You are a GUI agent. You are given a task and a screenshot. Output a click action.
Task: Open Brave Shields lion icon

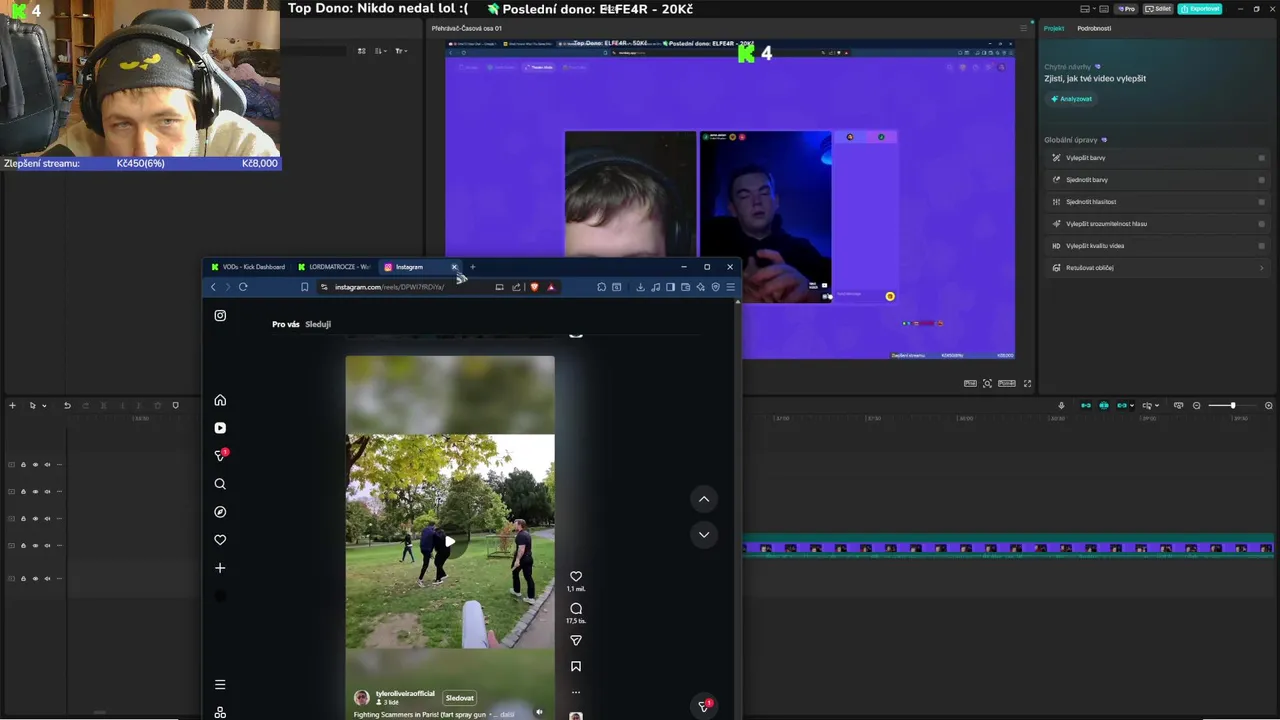coord(534,287)
